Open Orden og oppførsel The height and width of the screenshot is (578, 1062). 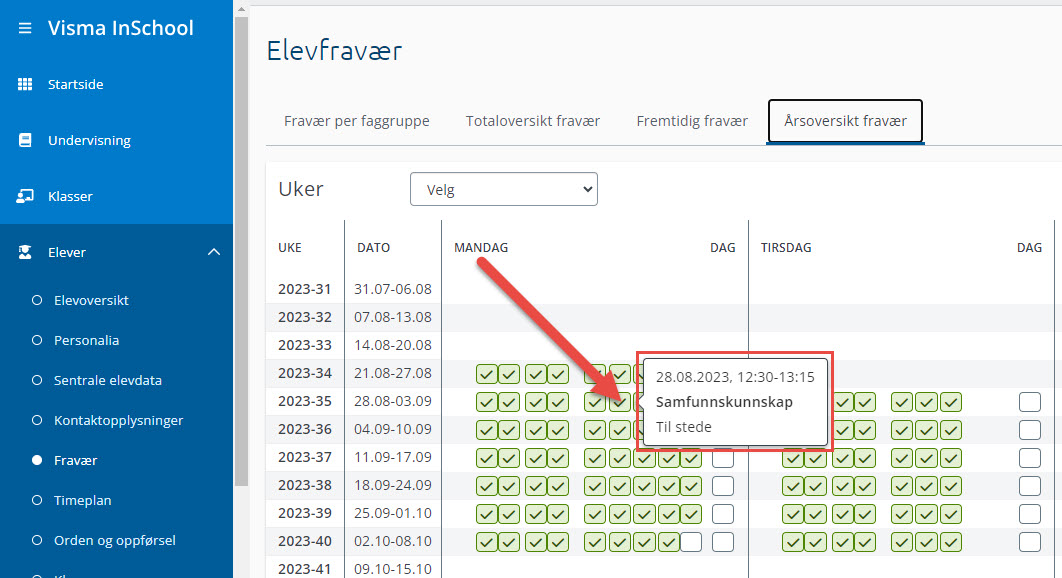coord(114,540)
